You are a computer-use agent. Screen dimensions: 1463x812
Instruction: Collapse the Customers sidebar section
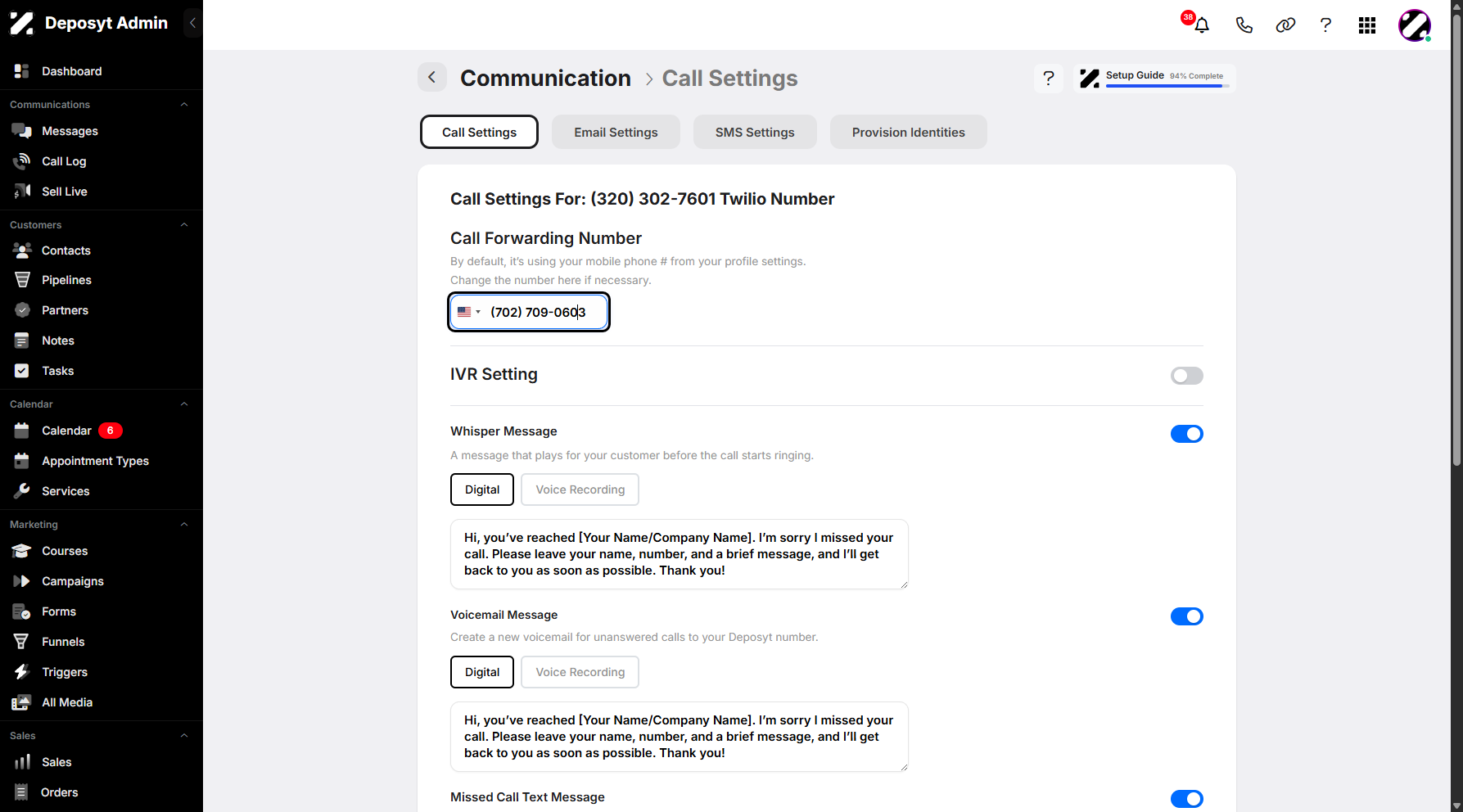tap(184, 225)
